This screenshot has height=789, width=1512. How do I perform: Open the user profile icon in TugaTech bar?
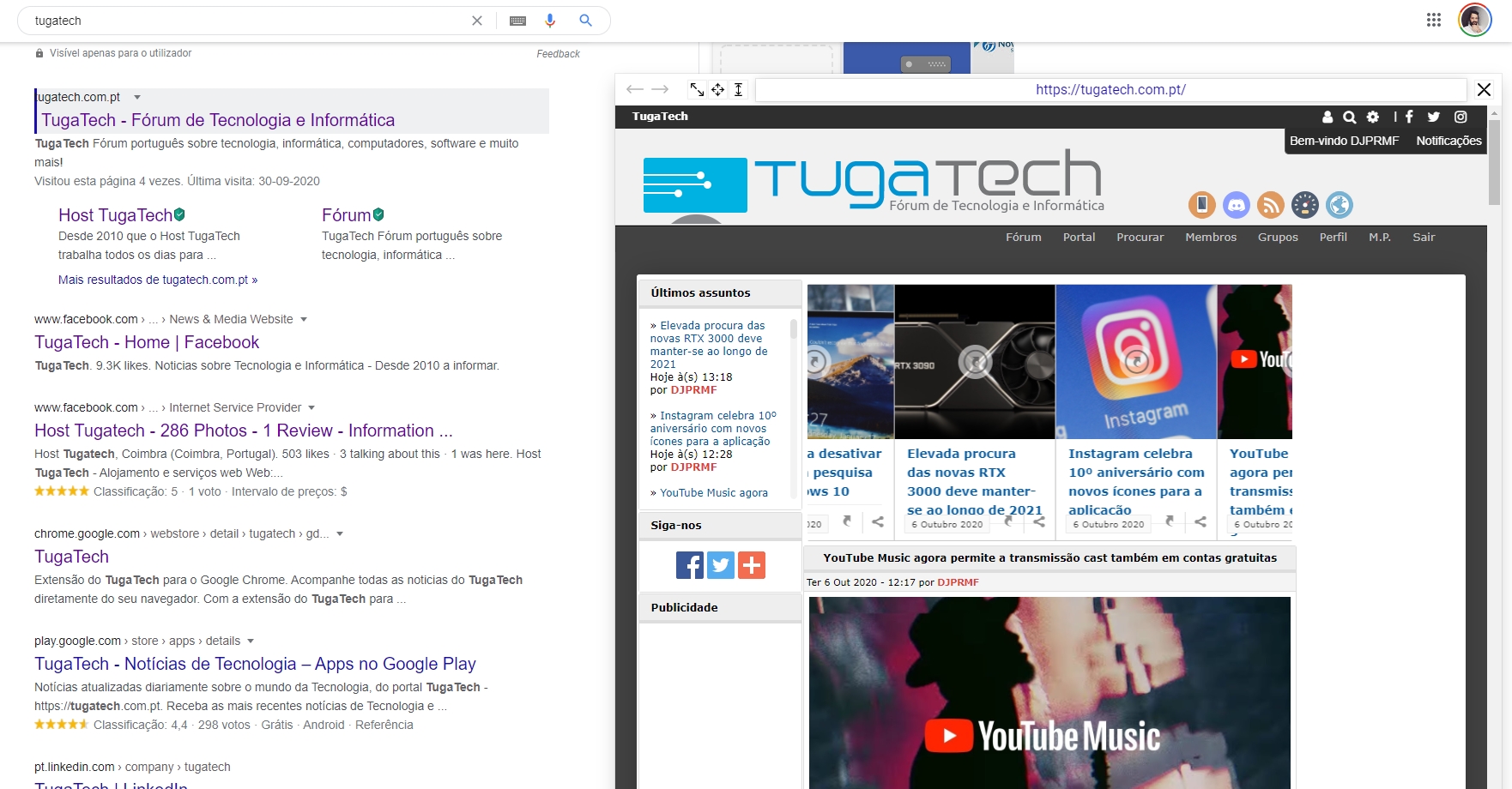(x=1328, y=117)
